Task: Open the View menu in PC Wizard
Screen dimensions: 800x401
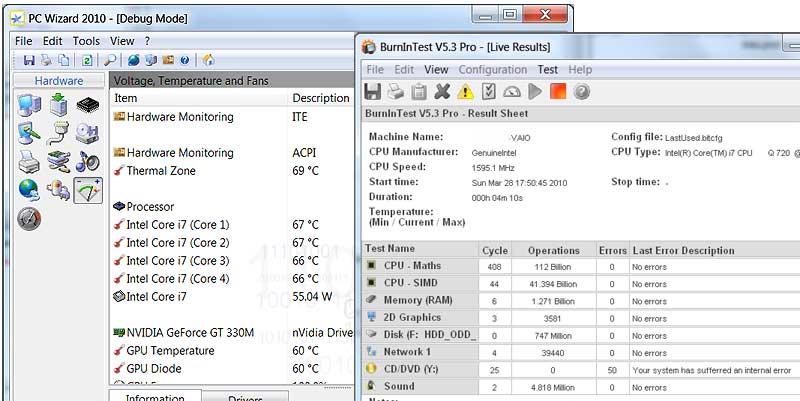Action: [x=122, y=41]
